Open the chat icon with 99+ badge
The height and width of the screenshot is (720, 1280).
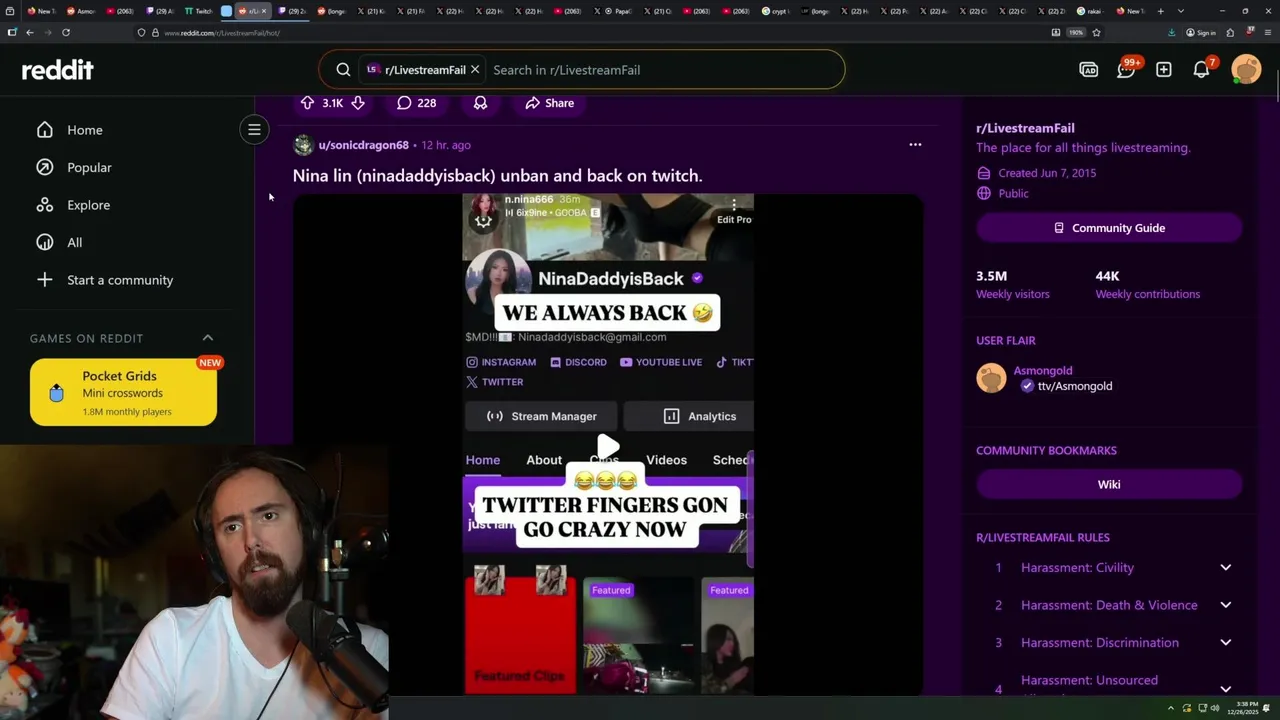coord(1127,69)
